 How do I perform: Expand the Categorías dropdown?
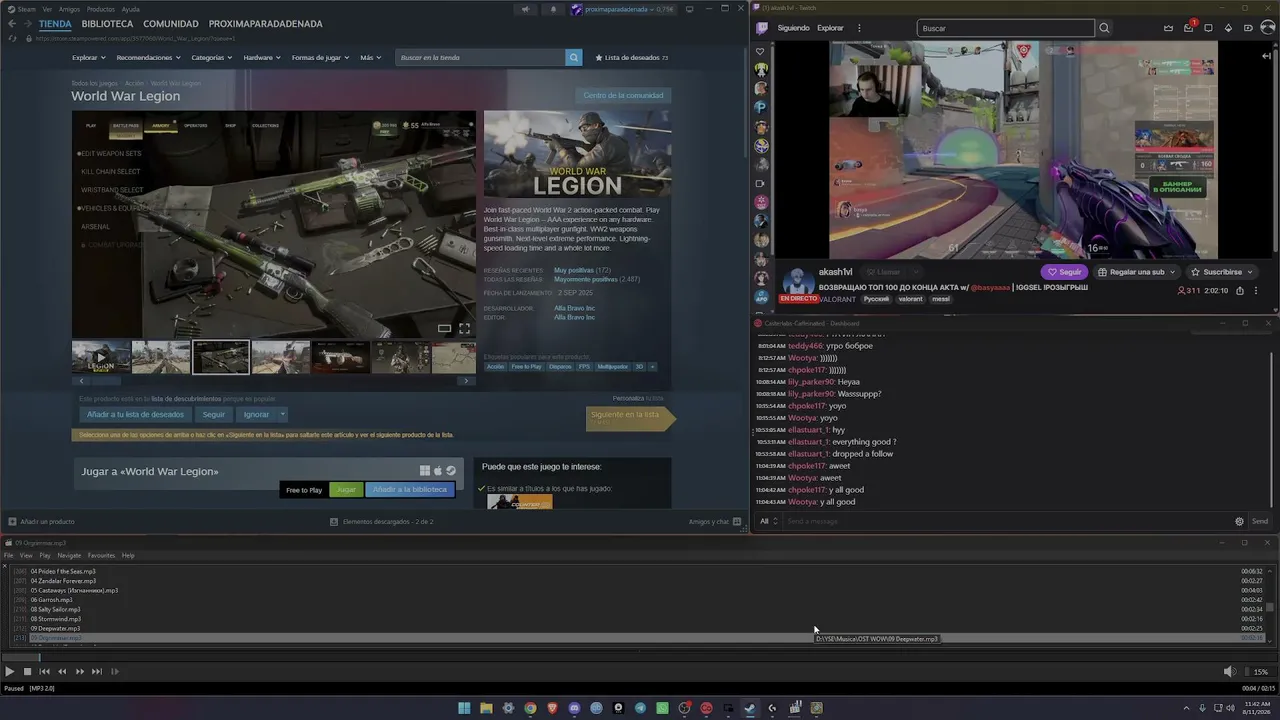tap(212, 58)
